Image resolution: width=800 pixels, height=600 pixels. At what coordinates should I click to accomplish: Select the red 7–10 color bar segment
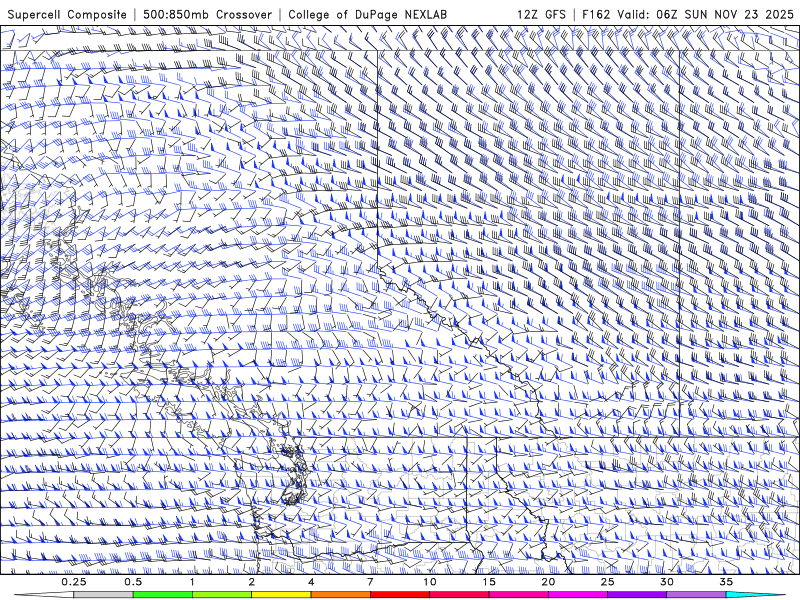(399, 595)
